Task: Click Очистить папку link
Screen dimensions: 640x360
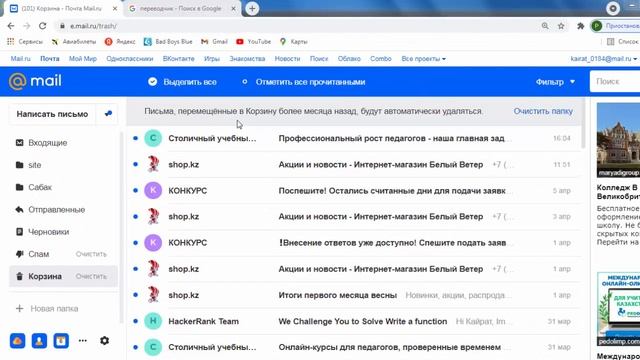Action: point(543,111)
